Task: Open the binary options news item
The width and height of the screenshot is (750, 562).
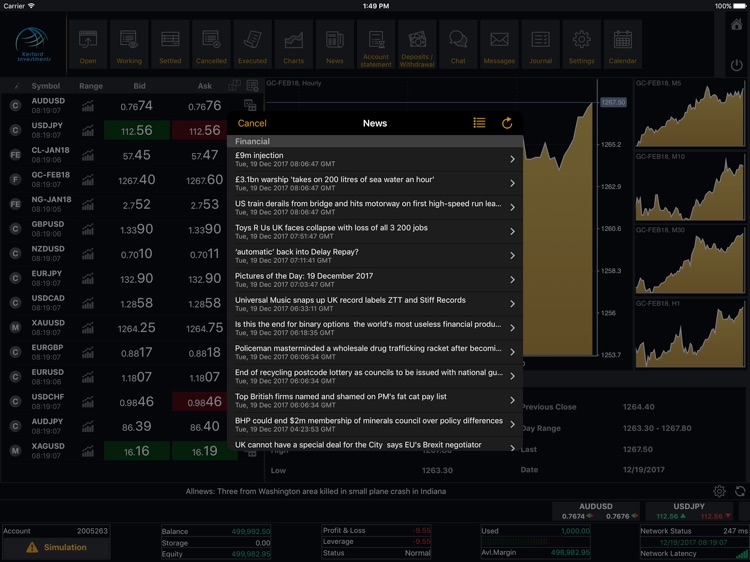Action: (x=375, y=328)
